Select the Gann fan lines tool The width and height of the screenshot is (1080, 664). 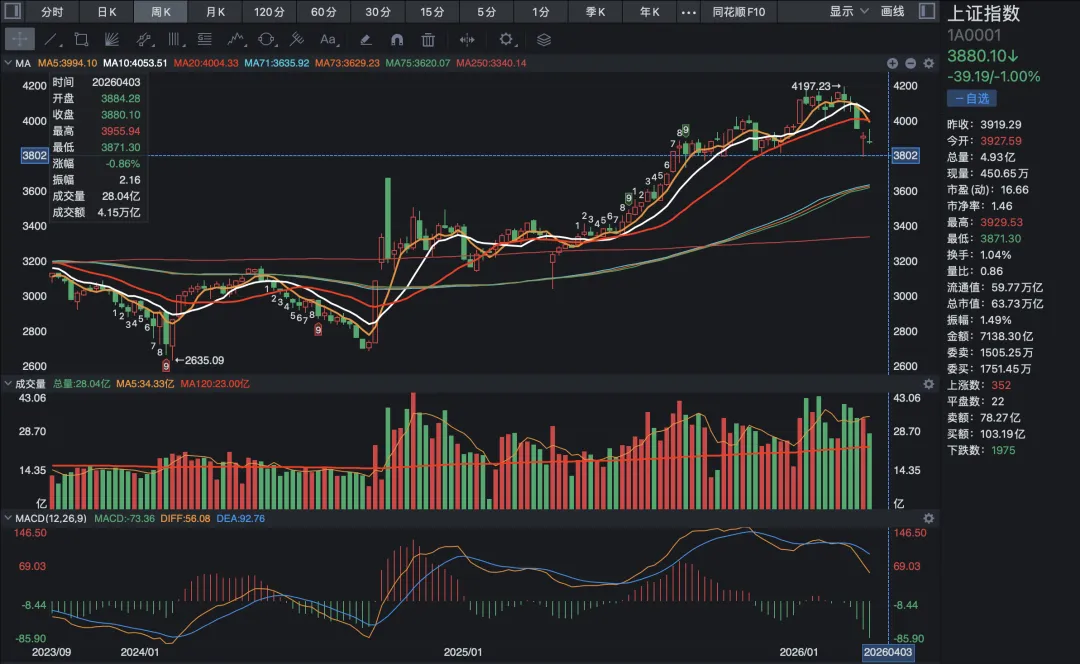(x=112, y=39)
